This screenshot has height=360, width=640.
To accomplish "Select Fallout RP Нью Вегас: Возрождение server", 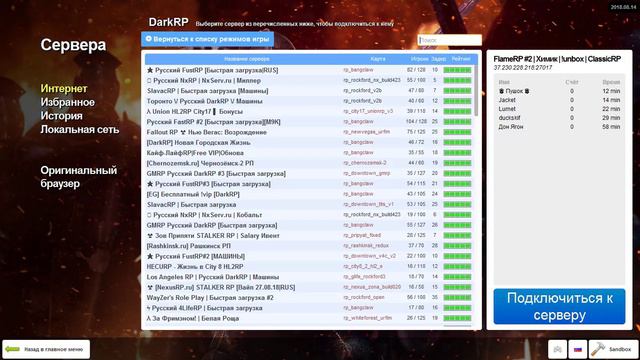I will click(309, 132).
